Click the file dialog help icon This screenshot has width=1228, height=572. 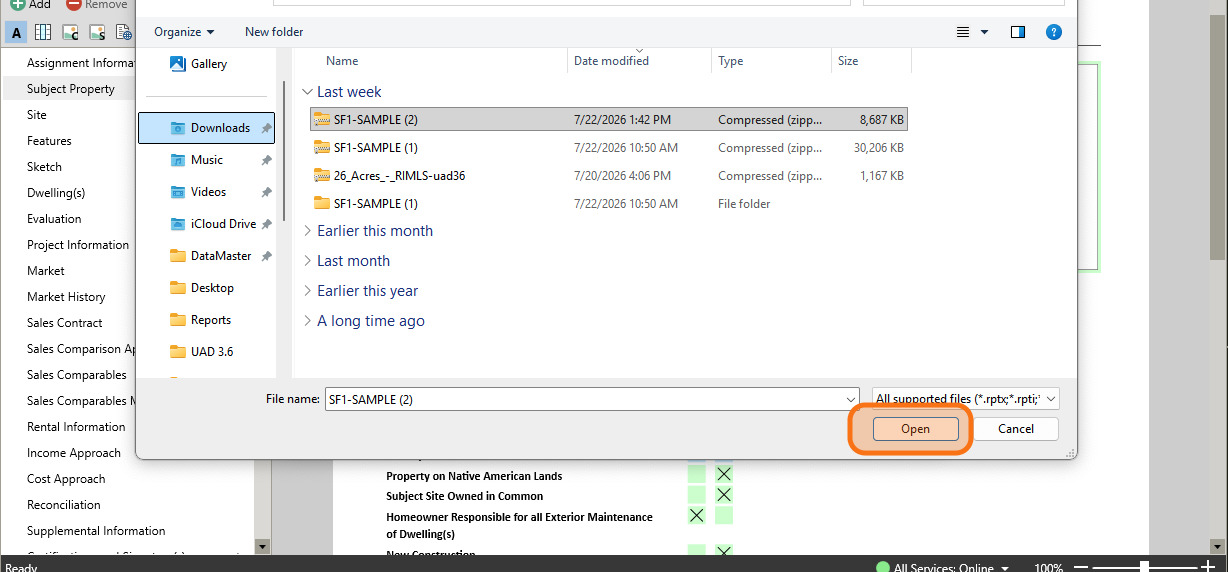coord(1053,32)
